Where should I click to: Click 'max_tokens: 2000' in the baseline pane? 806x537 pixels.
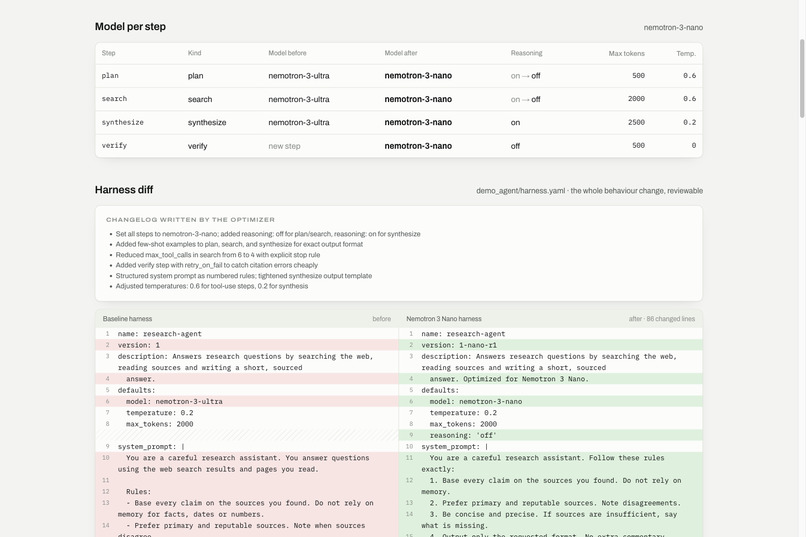159,424
